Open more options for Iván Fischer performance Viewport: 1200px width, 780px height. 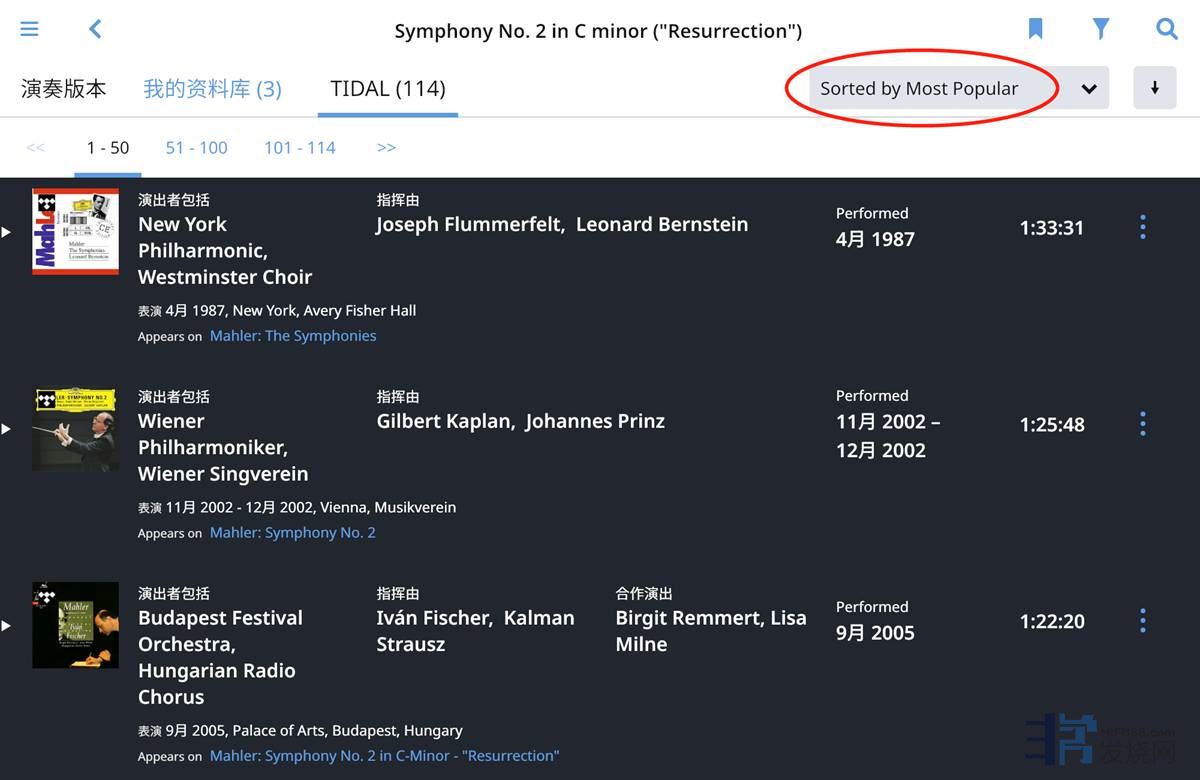click(x=1143, y=621)
